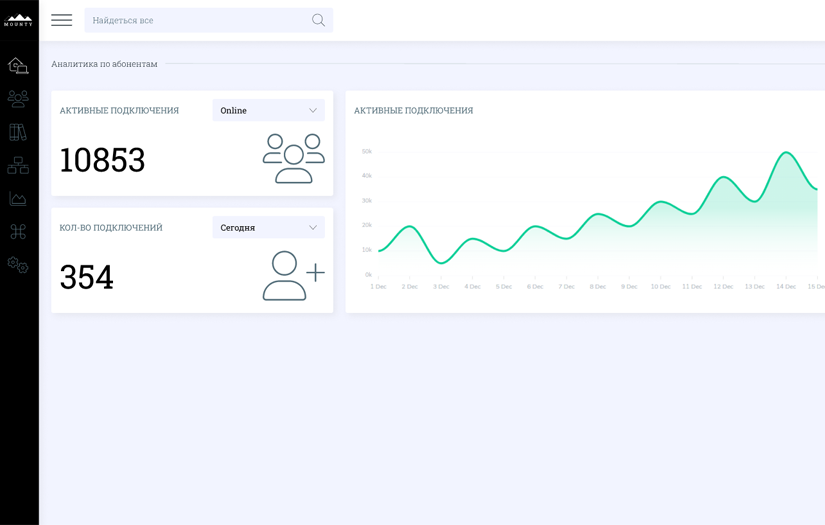Focus the "Найдется все" search field
Screen dimensions: 825x525
coord(208,20)
